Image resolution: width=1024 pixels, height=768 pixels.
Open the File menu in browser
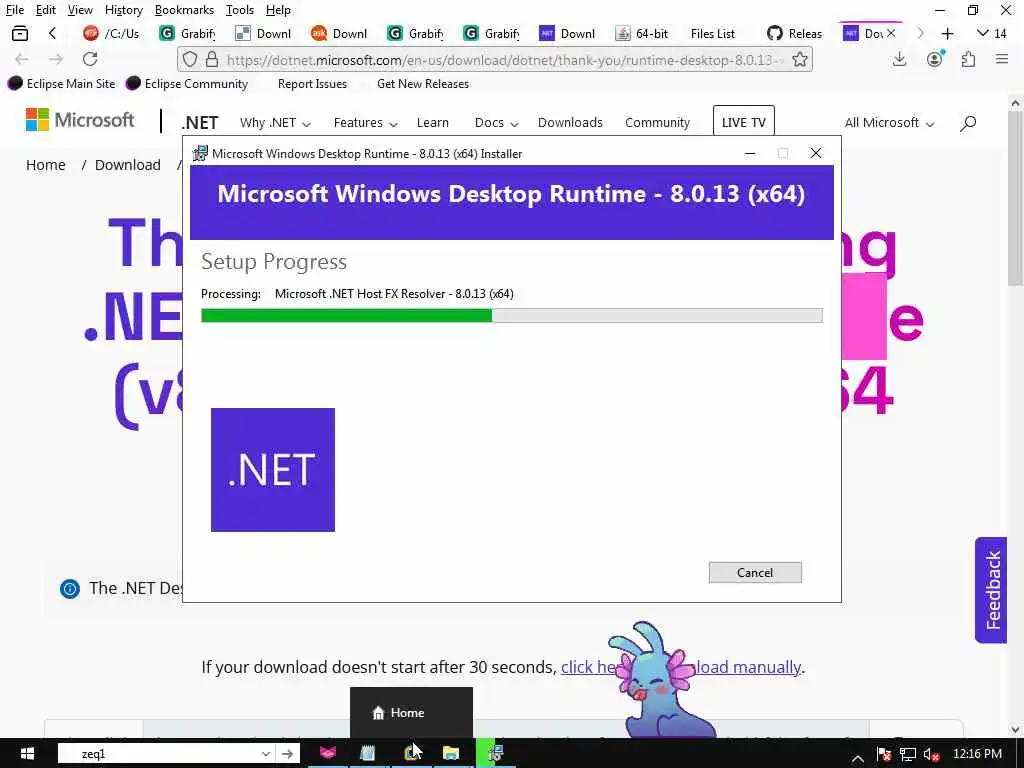15,10
